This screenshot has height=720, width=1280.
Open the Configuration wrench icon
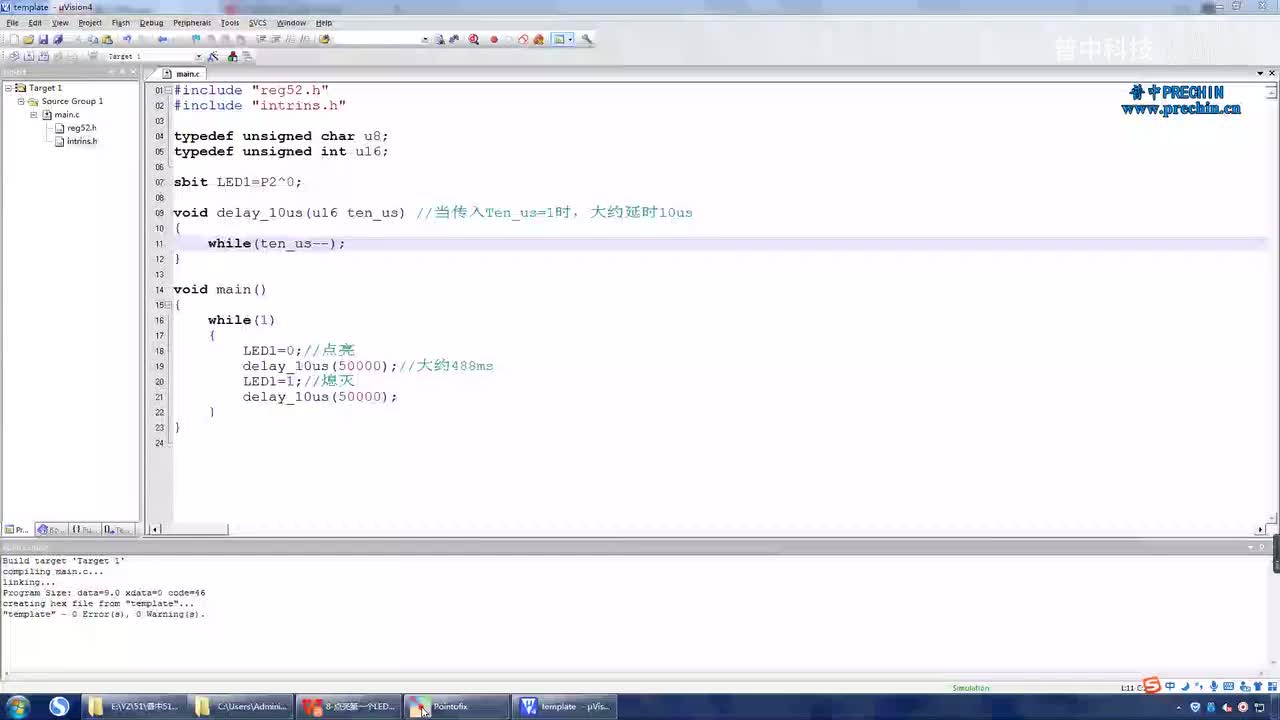pyautogui.click(x=586, y=39)
